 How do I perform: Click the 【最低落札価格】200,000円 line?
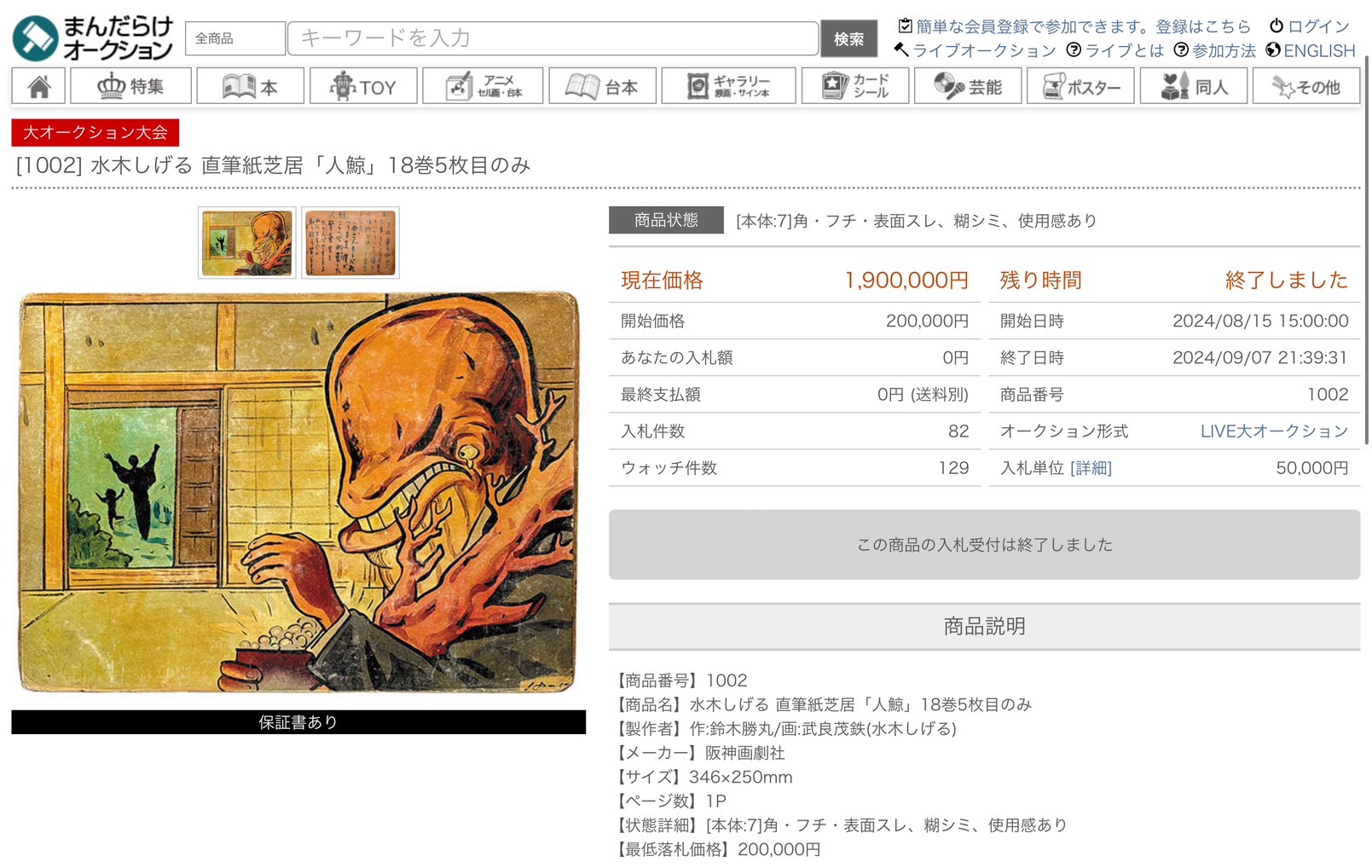(x=716, y=849)
